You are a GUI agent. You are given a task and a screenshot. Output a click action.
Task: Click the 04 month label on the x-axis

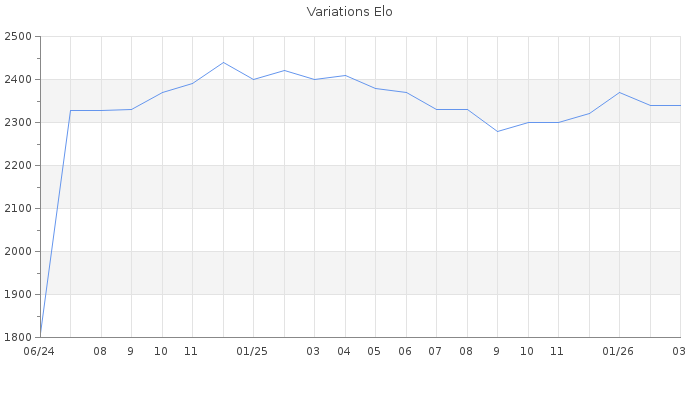344,351
